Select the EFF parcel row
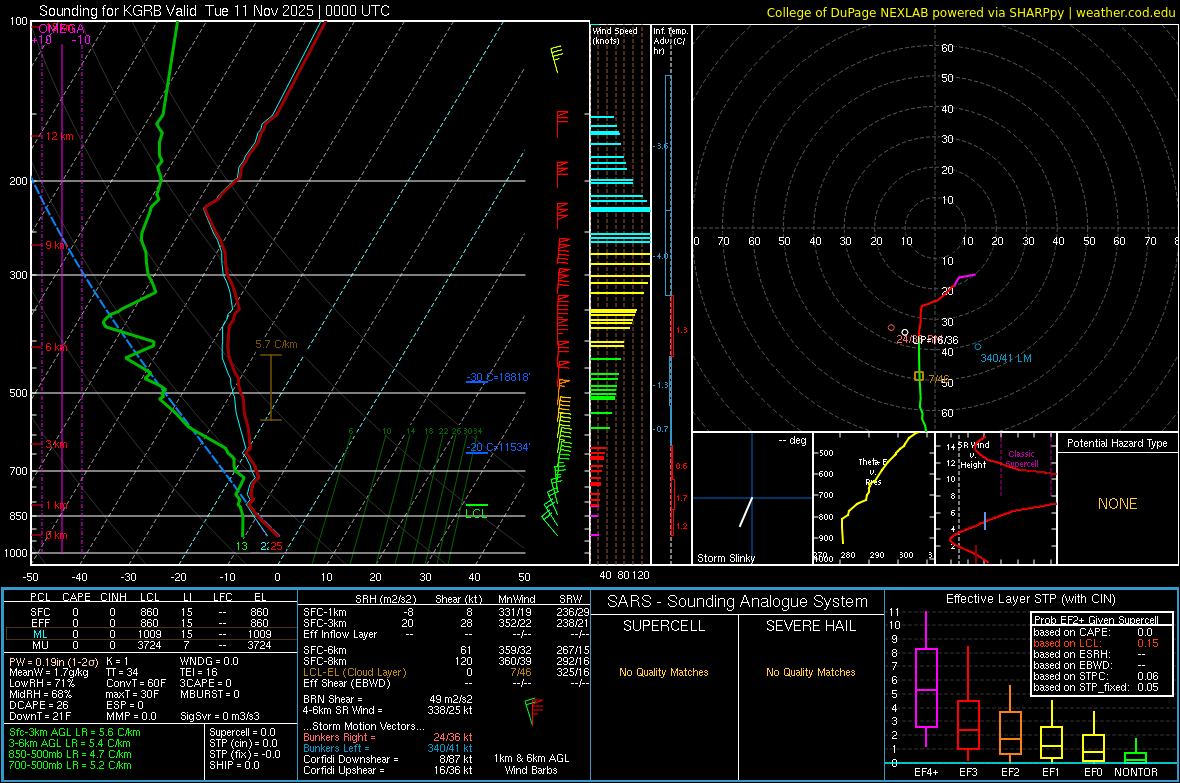1180x783 pixels. (x=149, y=623)
